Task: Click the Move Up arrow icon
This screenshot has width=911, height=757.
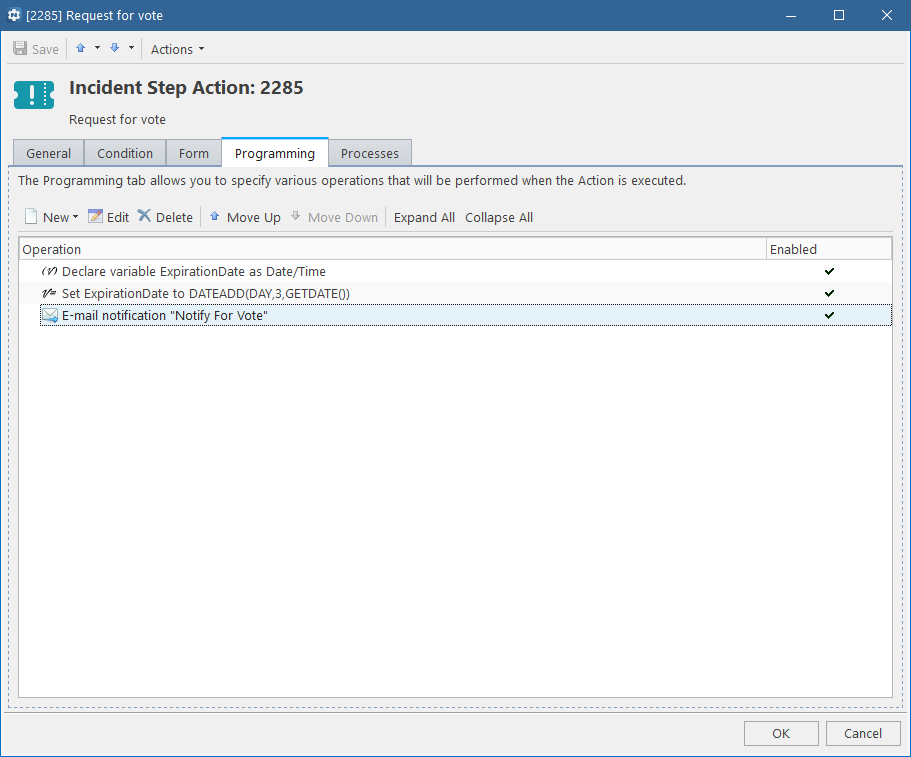Action: 214,216
